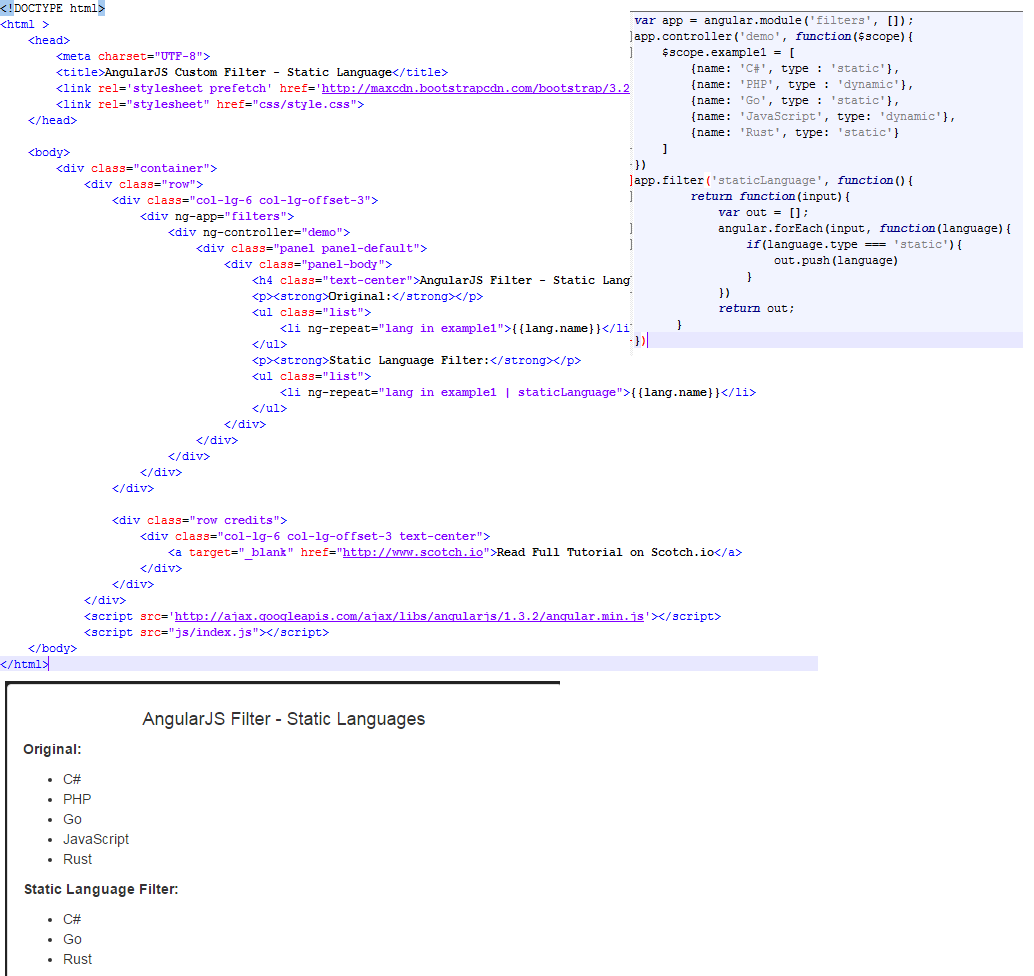Screen dimensions: 1034x976
Task: Click the angular.forEach(input, ...) line
Action: coord(865,229)
